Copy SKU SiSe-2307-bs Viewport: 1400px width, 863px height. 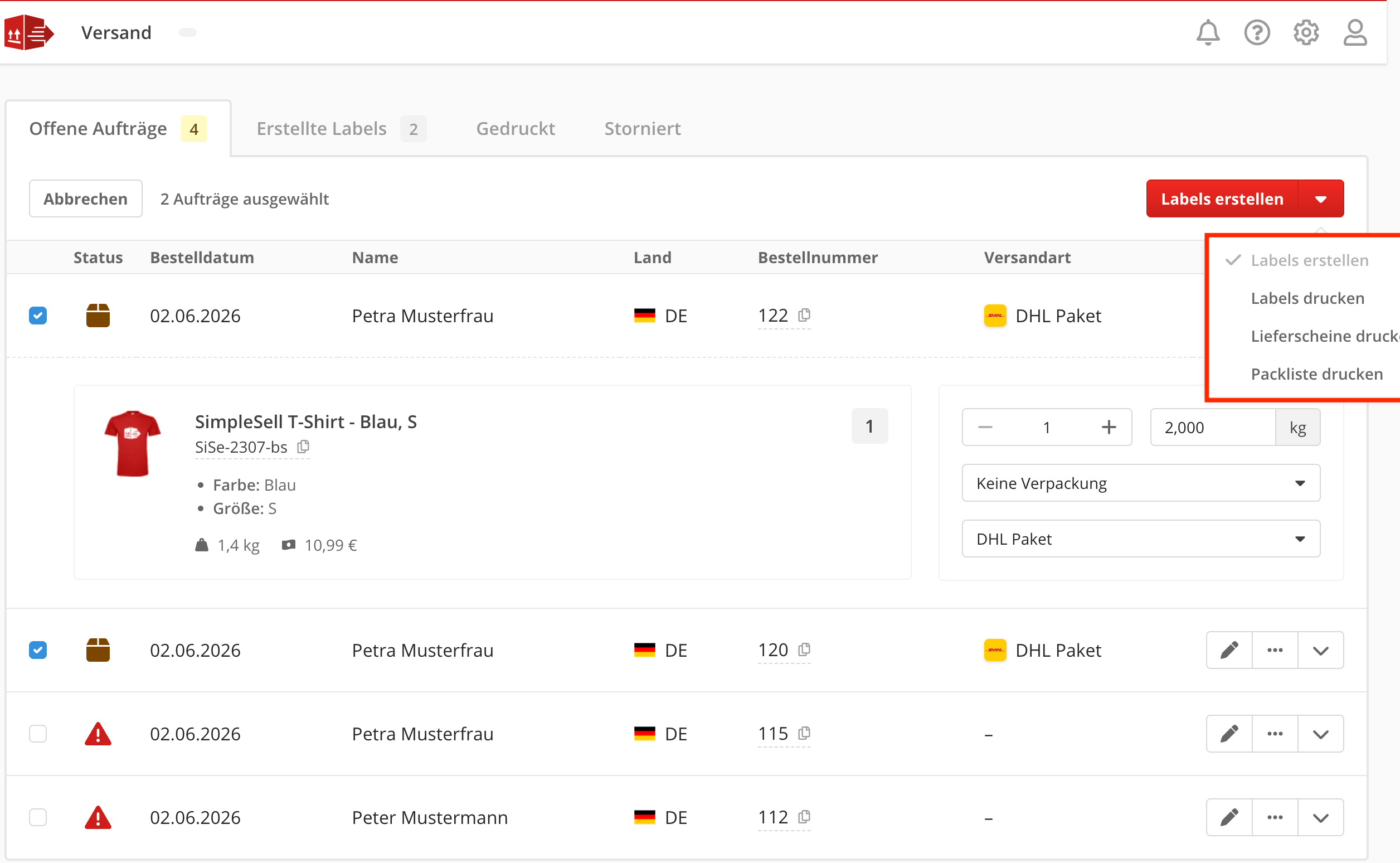pyautogui.click(x=303, y=447)
